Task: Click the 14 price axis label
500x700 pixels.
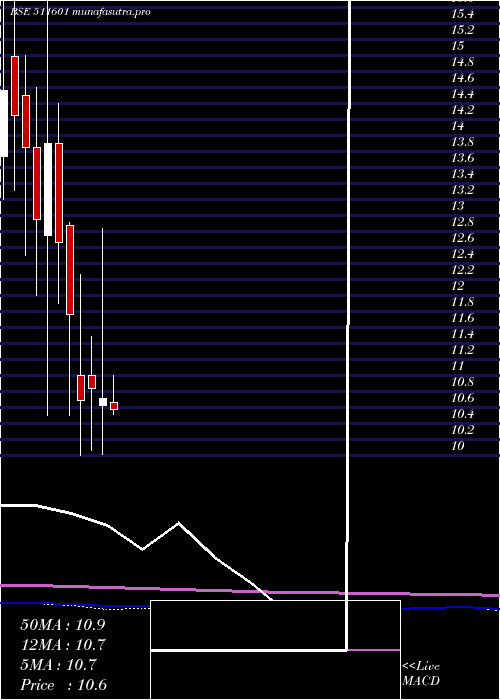Action: [x=458, y=126]
